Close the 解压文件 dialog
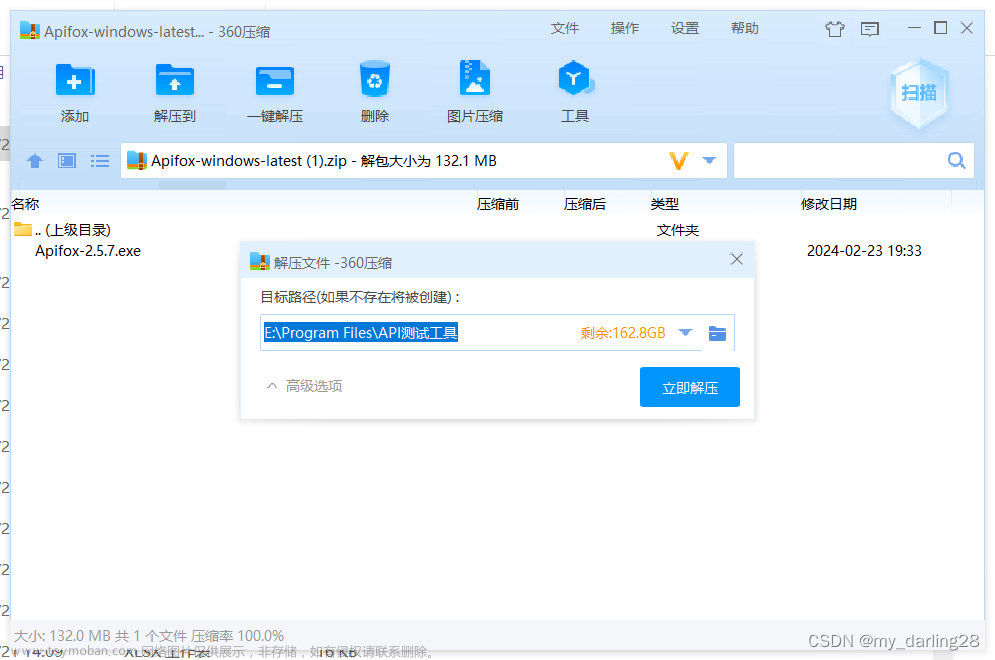Image resolution: width=995 pixels, height=660 pixels. [x=737, y=259]
